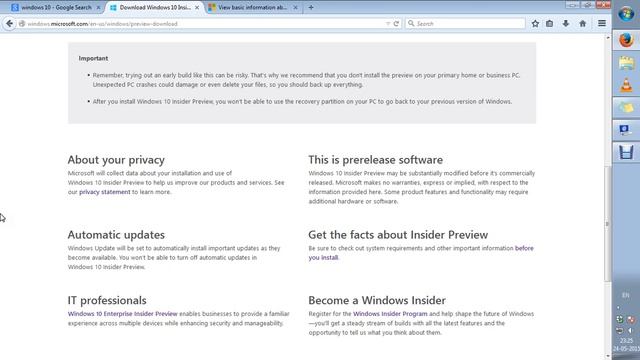Open the privacy statement link

click(104, 192)
